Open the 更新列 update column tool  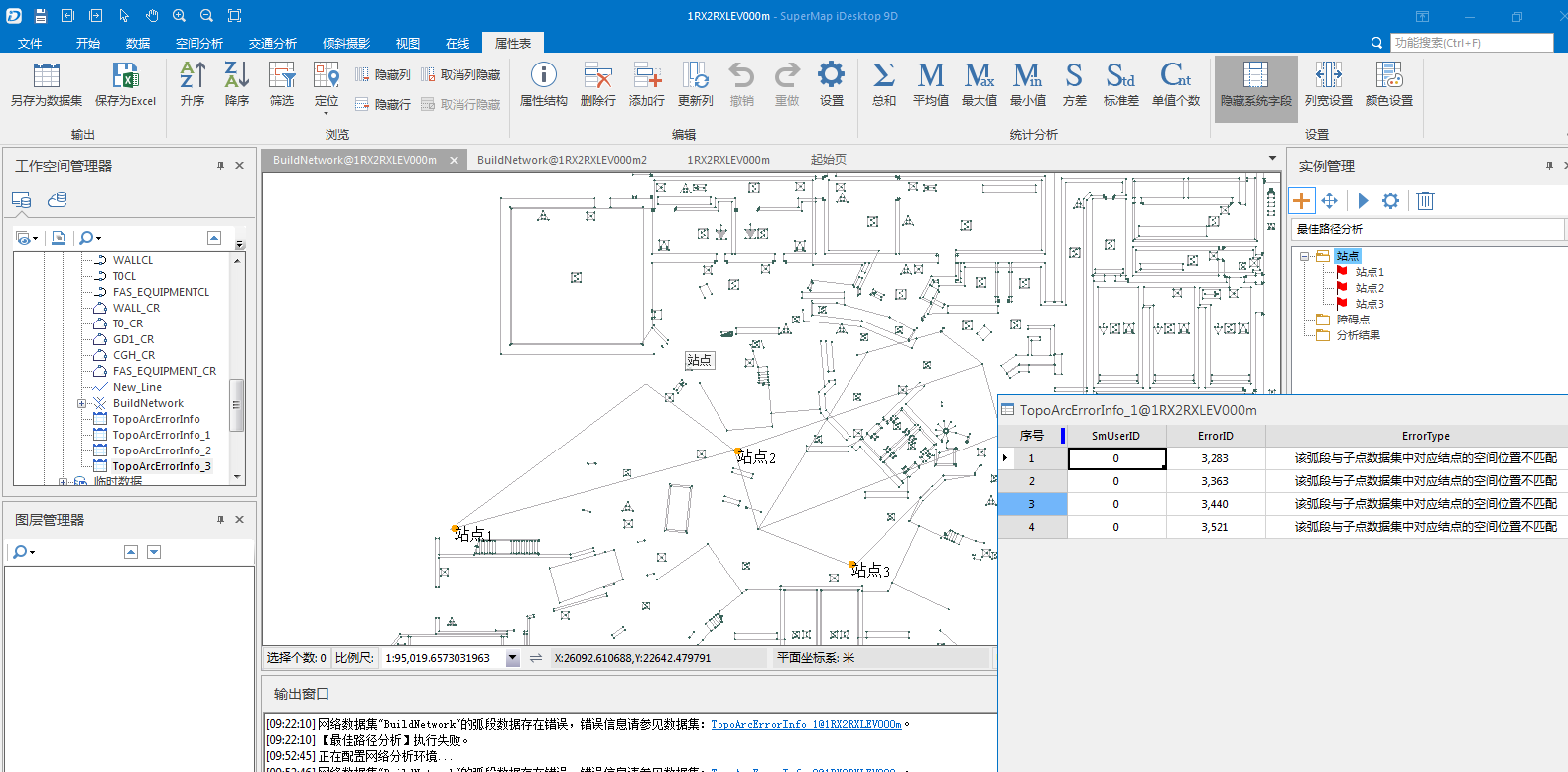point(695,84)
